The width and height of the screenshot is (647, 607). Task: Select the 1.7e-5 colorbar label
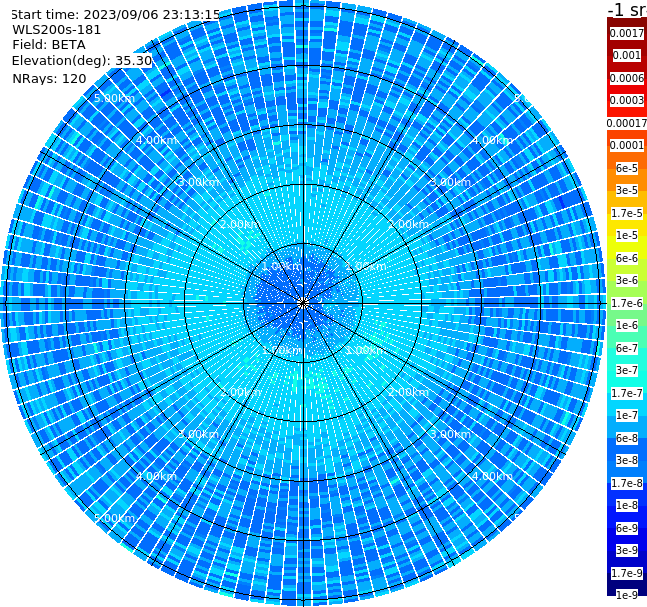click(627, 213)
